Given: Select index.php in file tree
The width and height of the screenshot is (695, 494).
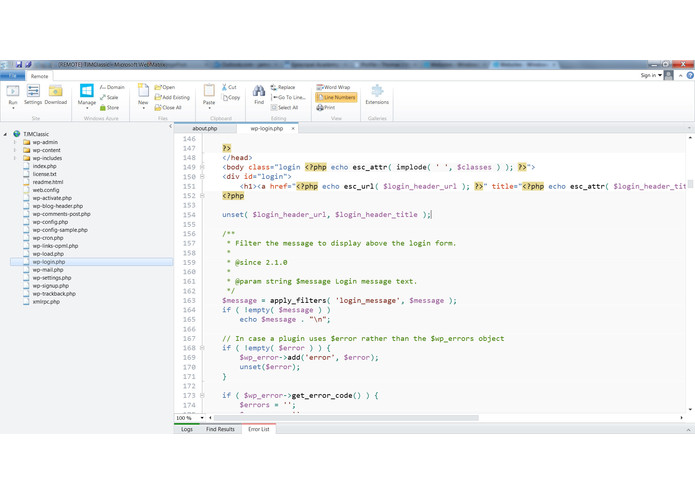Looking at the screenshot, I should coord(44,167).
